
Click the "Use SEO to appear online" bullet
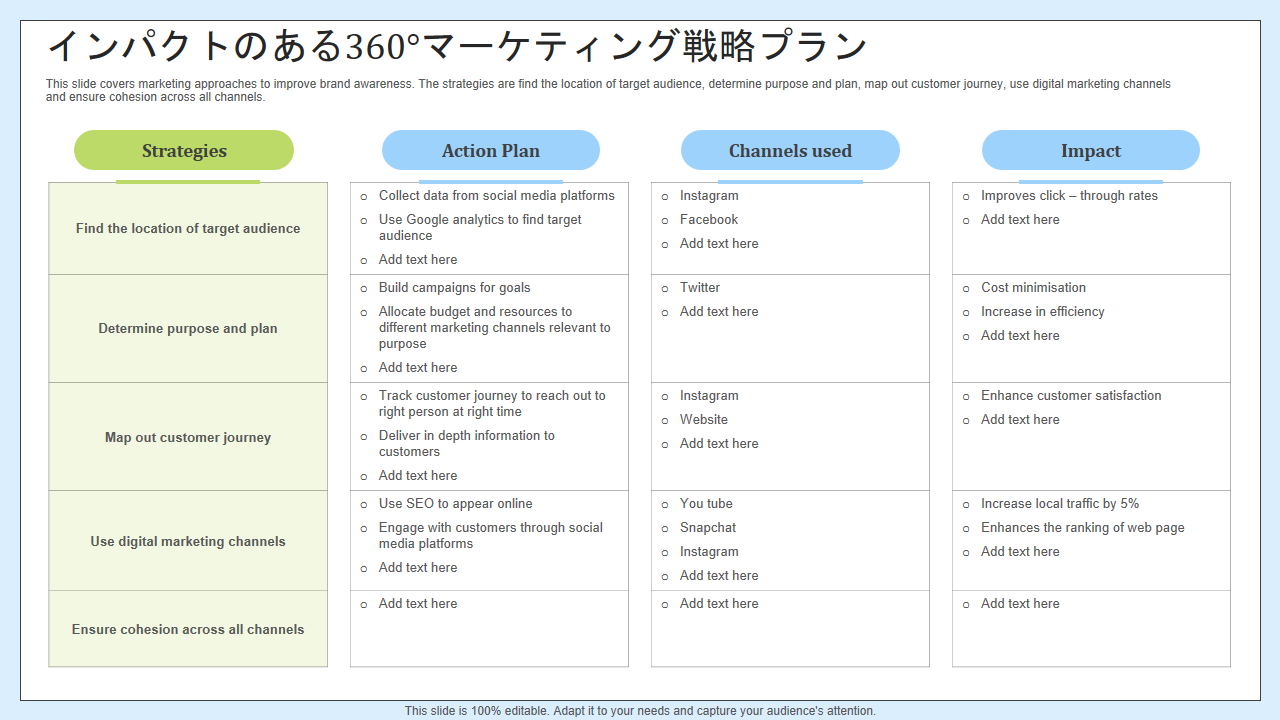(456, 504)
